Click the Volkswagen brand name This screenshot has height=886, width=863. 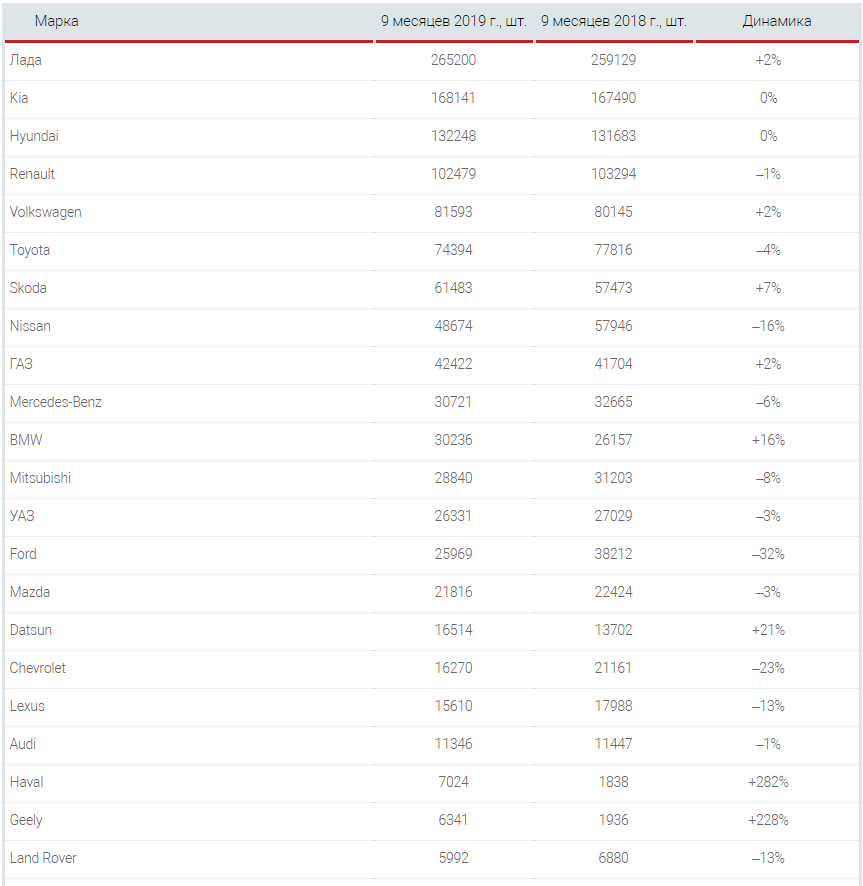46,212
